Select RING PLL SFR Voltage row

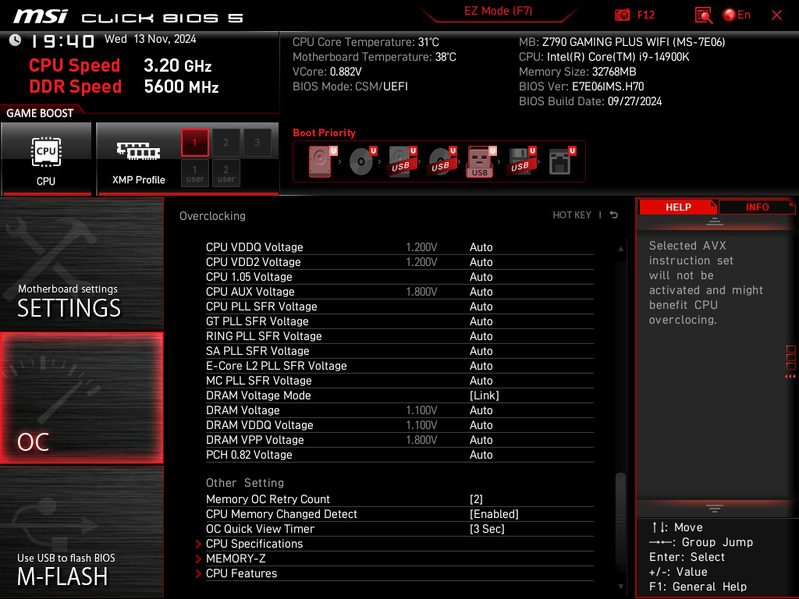[400, 336]
